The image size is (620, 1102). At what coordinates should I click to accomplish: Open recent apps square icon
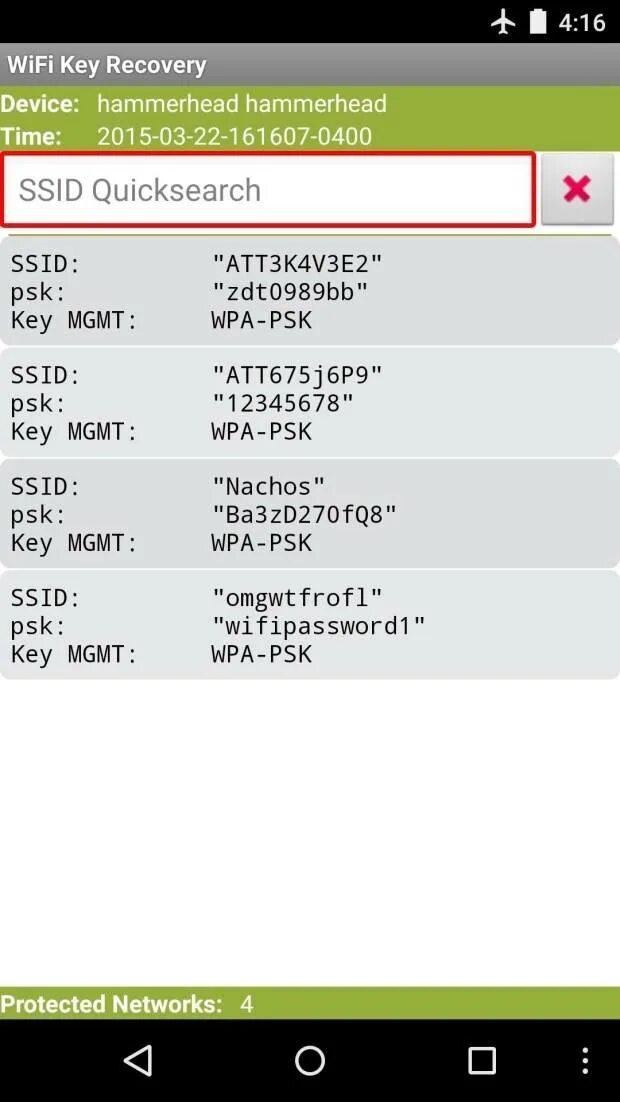tap(482, 1060)
